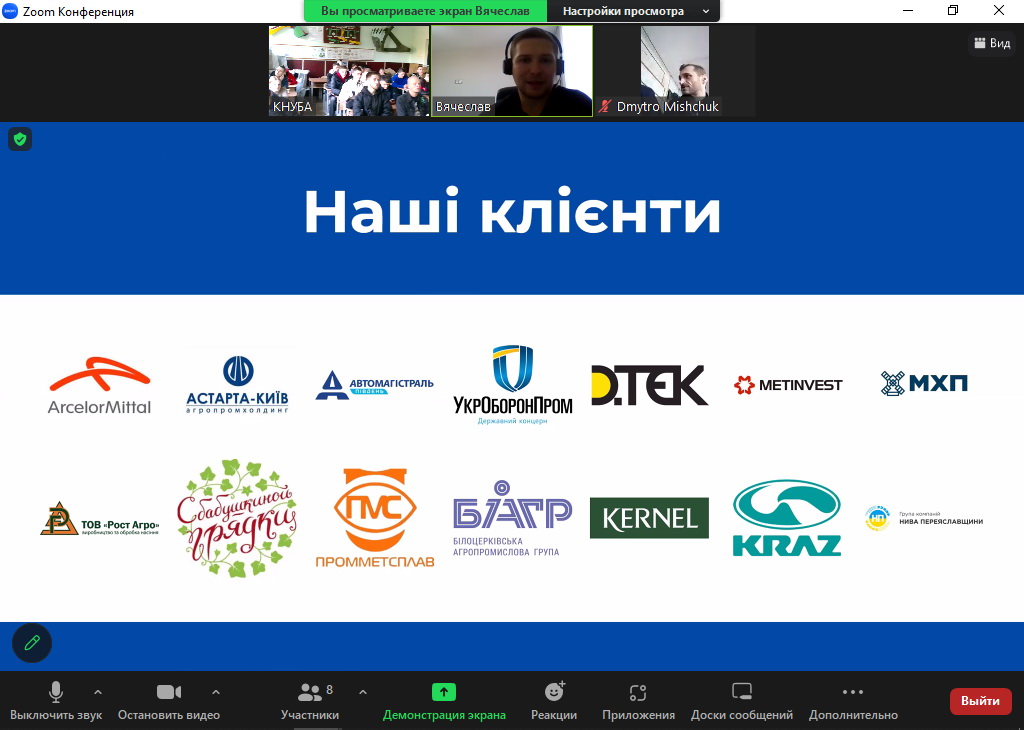The image size is (1024, 730).
Task: Click the ТОВ Рост Агро logo
Action: pos(99,519)
